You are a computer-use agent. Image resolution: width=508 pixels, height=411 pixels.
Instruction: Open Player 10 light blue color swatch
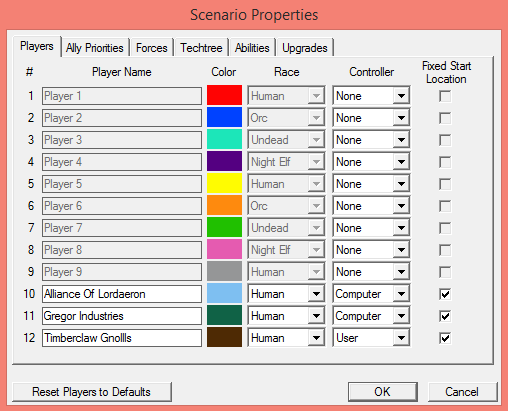point(224,294)
